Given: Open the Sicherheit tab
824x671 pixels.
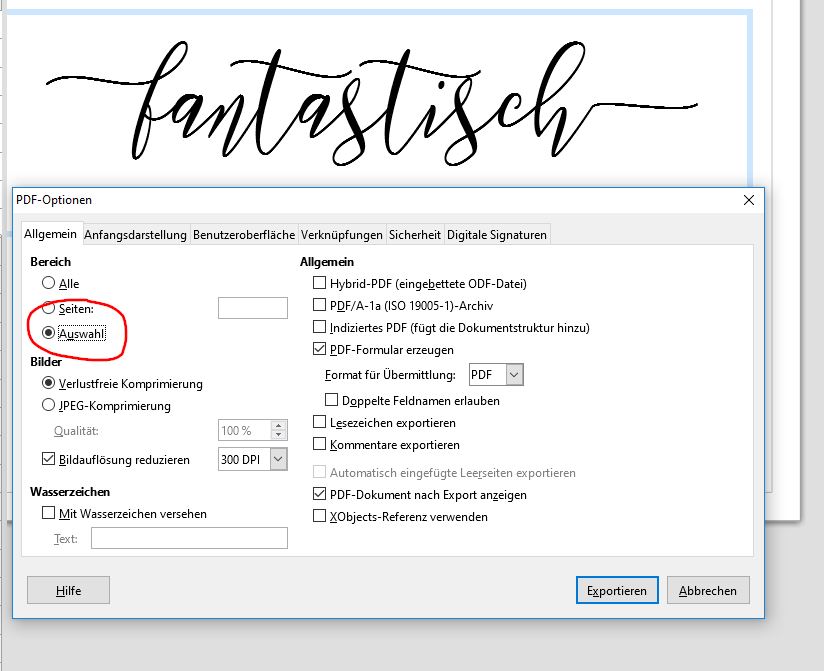Looking at the screenshot, I should pyautogui.click(x=415, y=234).
